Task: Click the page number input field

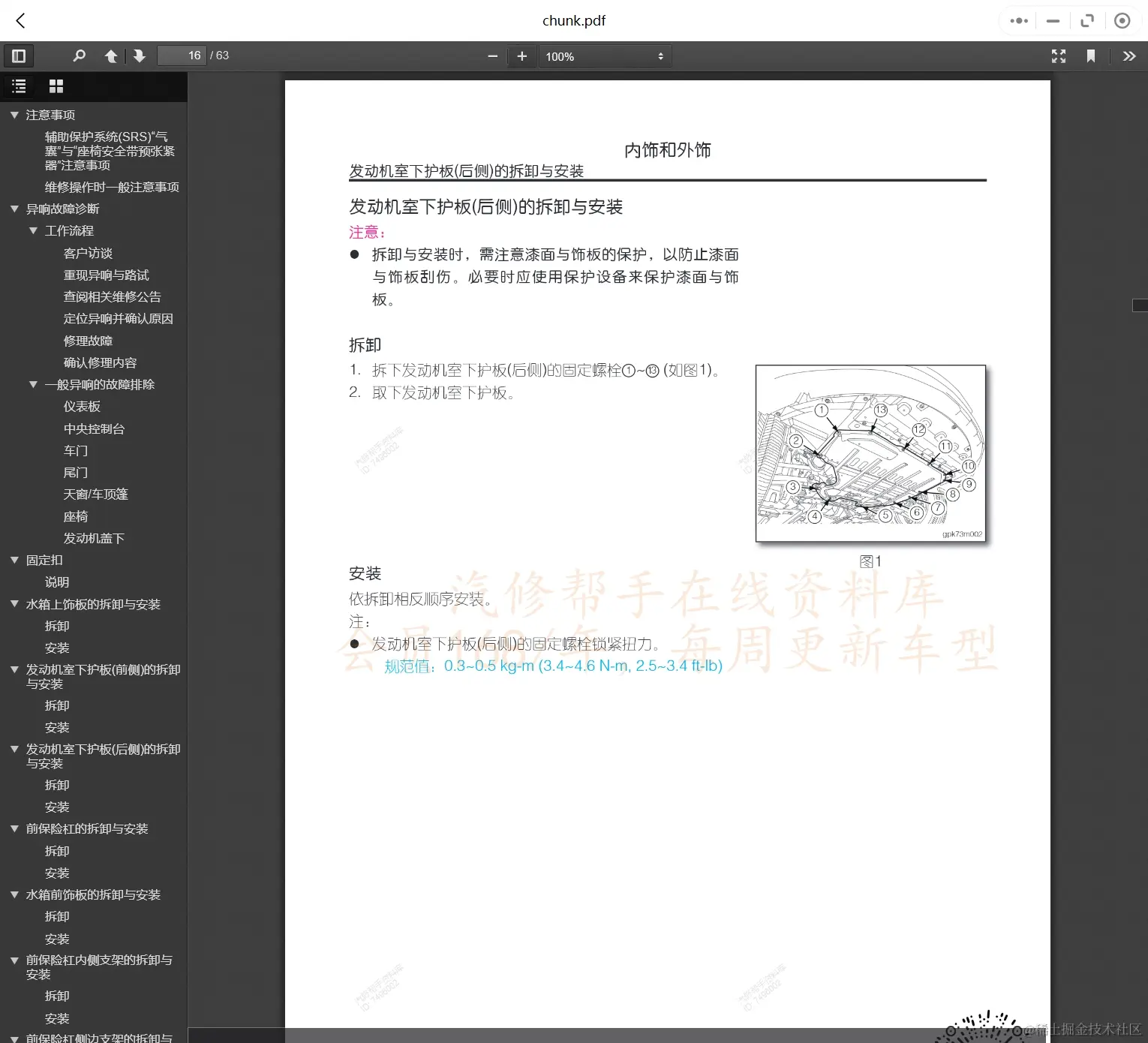Action: (x=182, y=56)
